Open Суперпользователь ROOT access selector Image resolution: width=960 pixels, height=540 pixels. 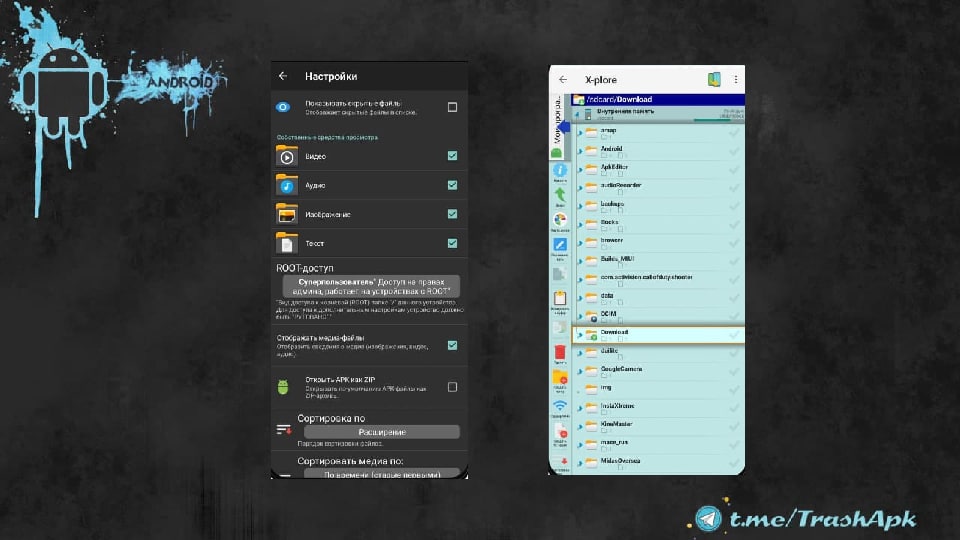click(x=371, y=287)
